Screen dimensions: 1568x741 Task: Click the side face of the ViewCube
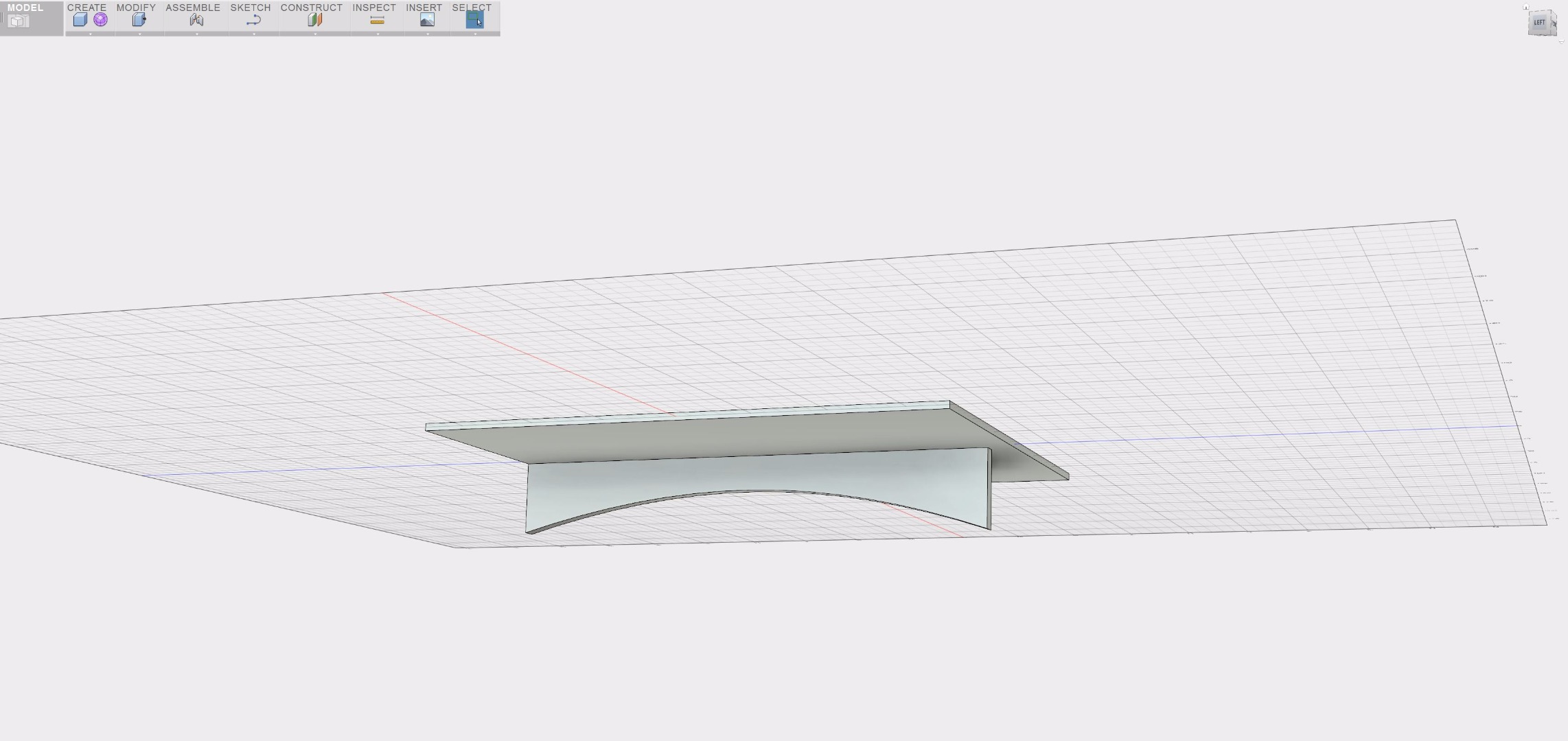point(1554,23)
